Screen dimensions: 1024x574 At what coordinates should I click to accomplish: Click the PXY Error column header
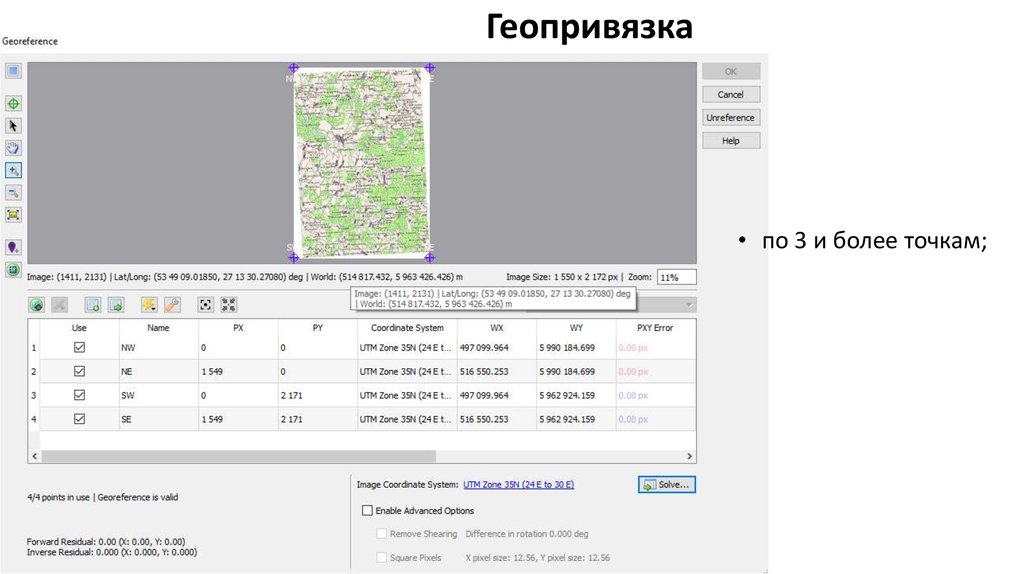655,328
